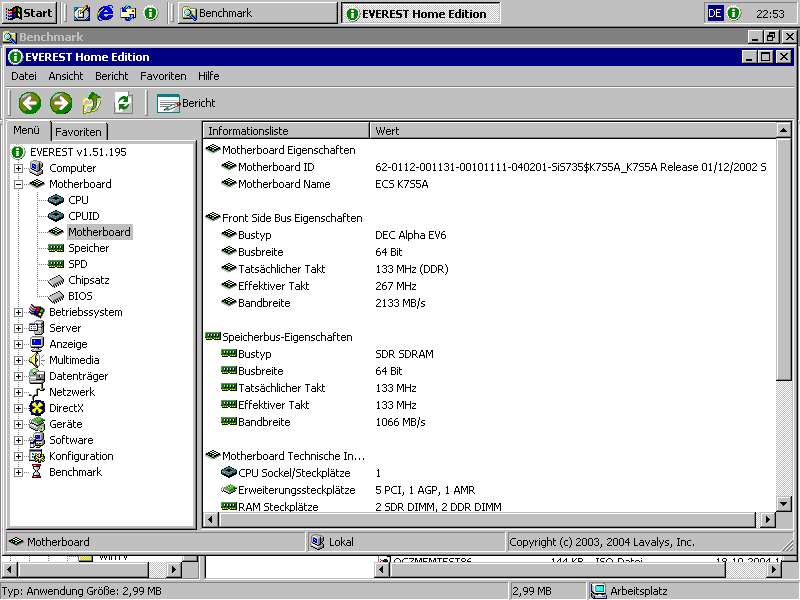800x600 pixels.
Task: Expand the DirectX node
Action: [18, 408]
